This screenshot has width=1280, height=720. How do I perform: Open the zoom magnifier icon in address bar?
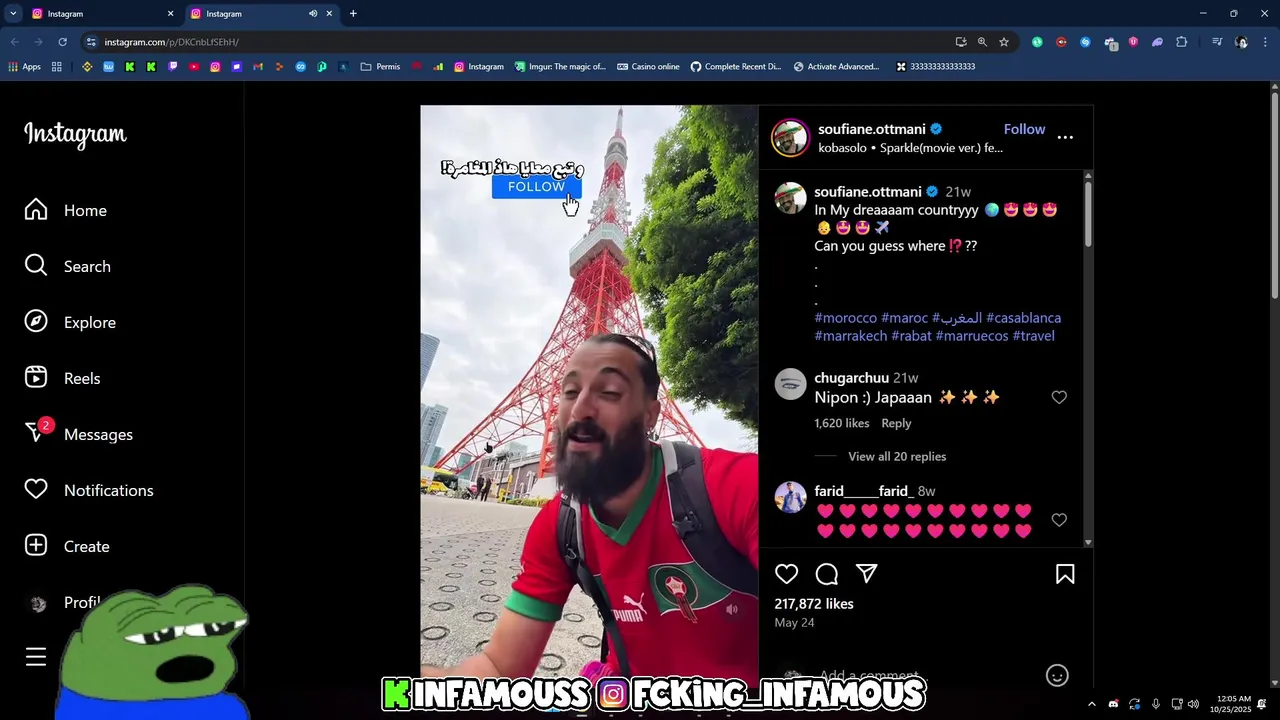(982, 42)
